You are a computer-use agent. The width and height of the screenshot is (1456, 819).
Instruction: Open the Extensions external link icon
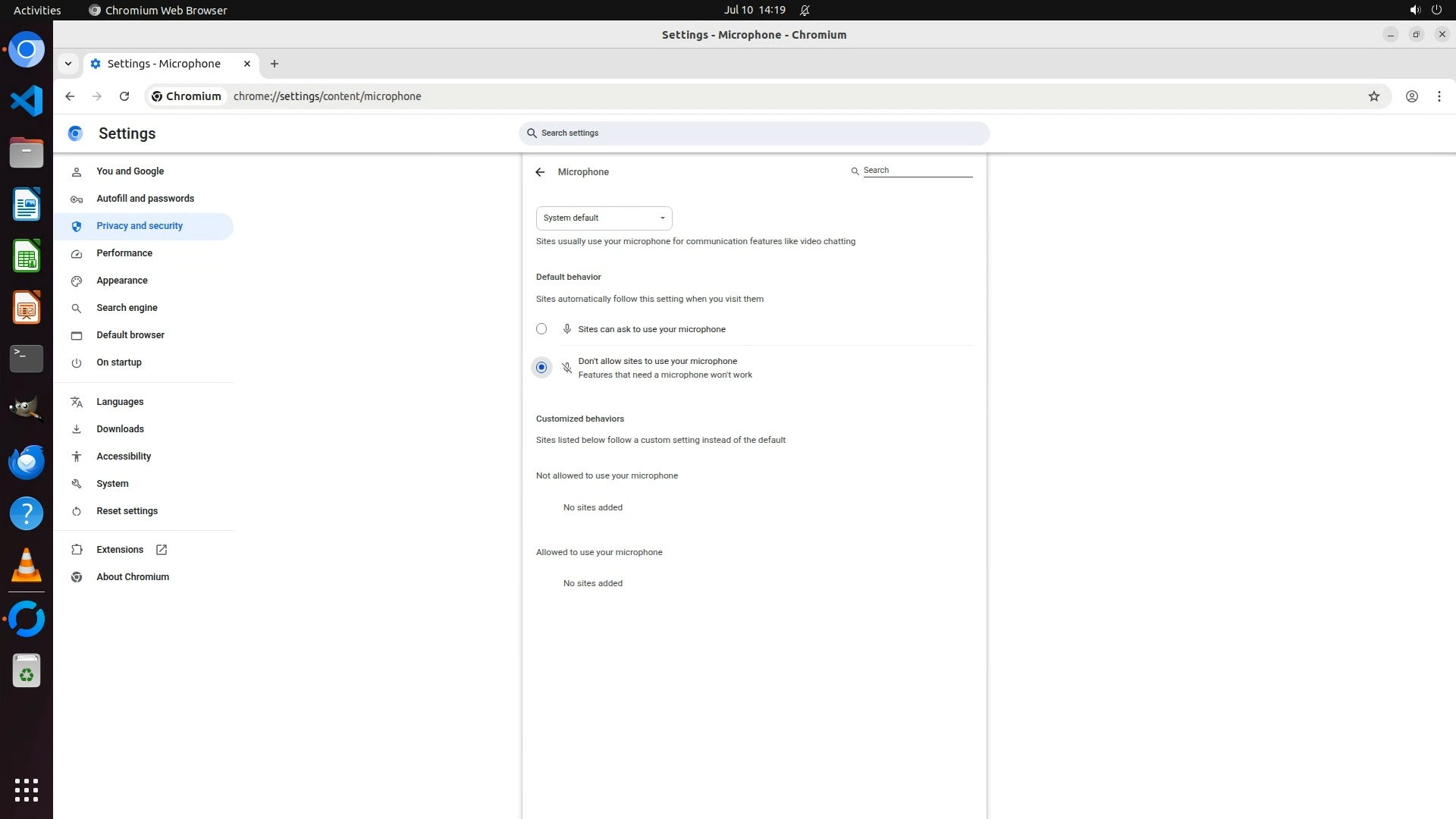(162, 550)
